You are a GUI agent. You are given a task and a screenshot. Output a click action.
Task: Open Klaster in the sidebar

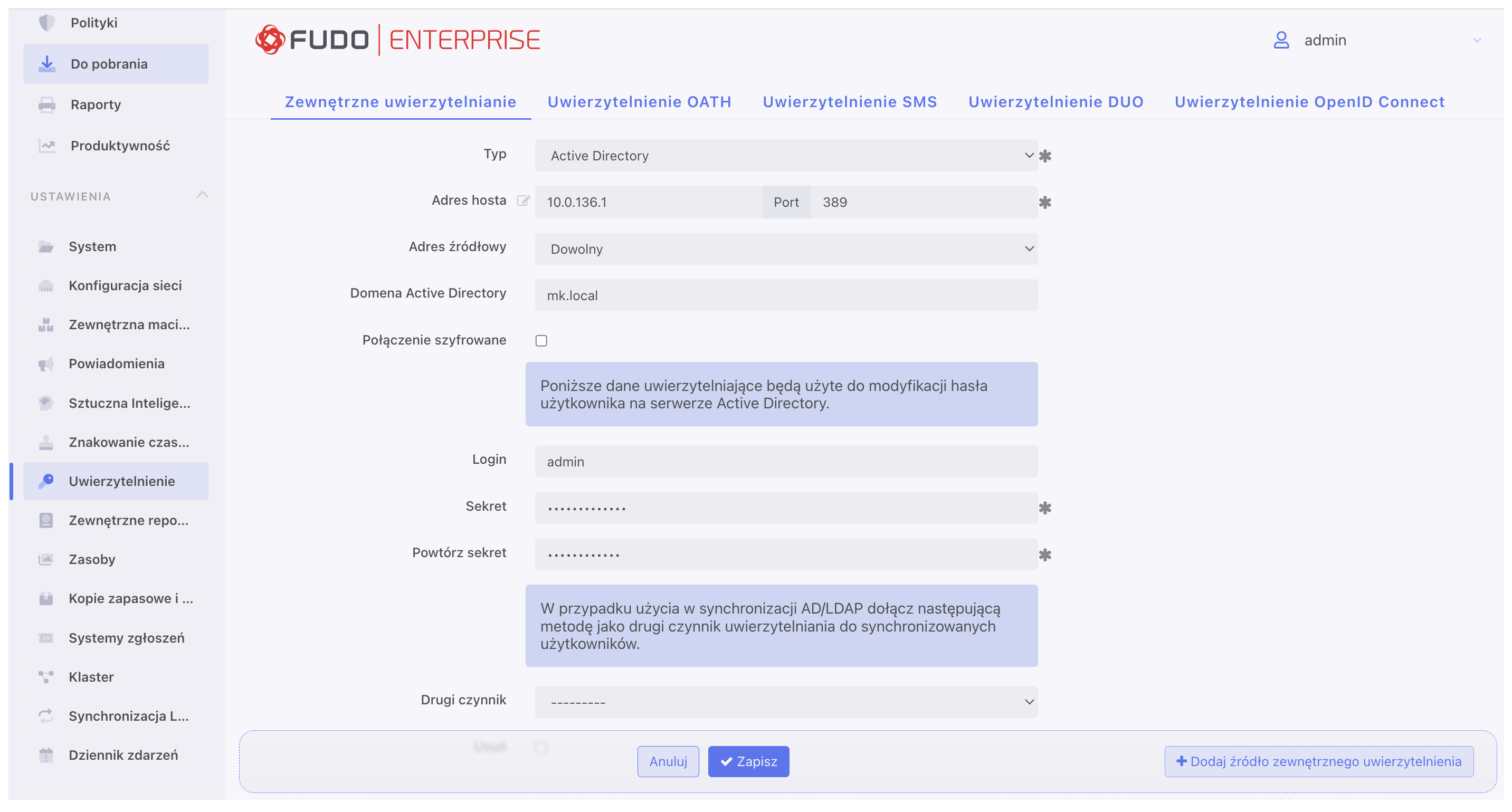click(x=116, y=677)
